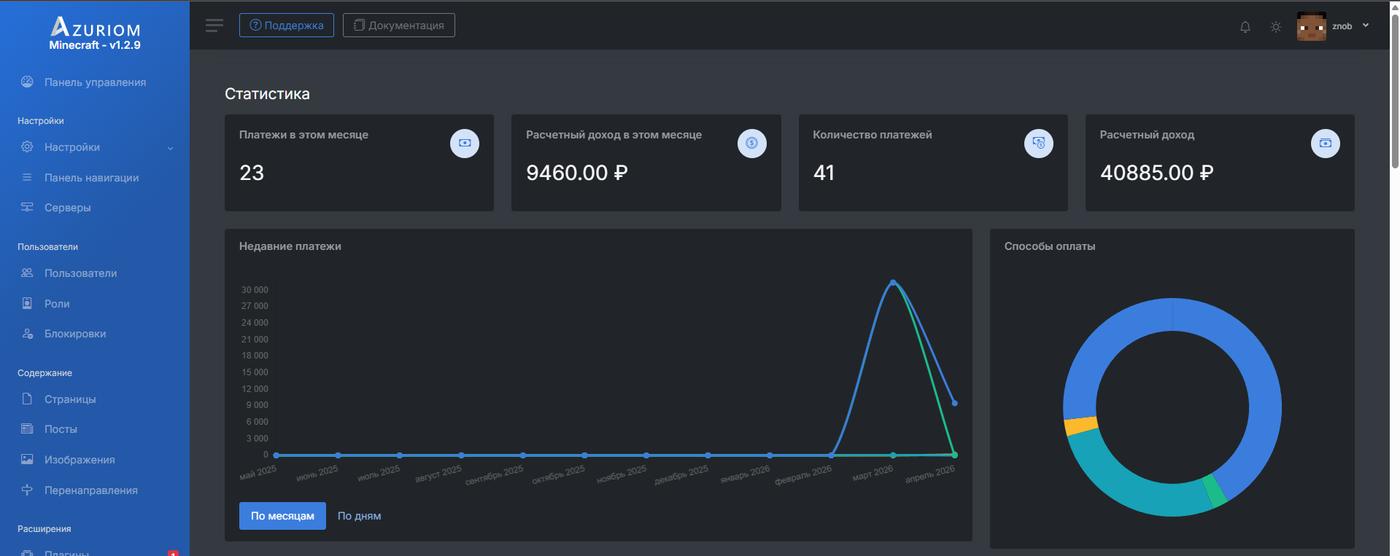Click the Роли icon

[27, 303]
